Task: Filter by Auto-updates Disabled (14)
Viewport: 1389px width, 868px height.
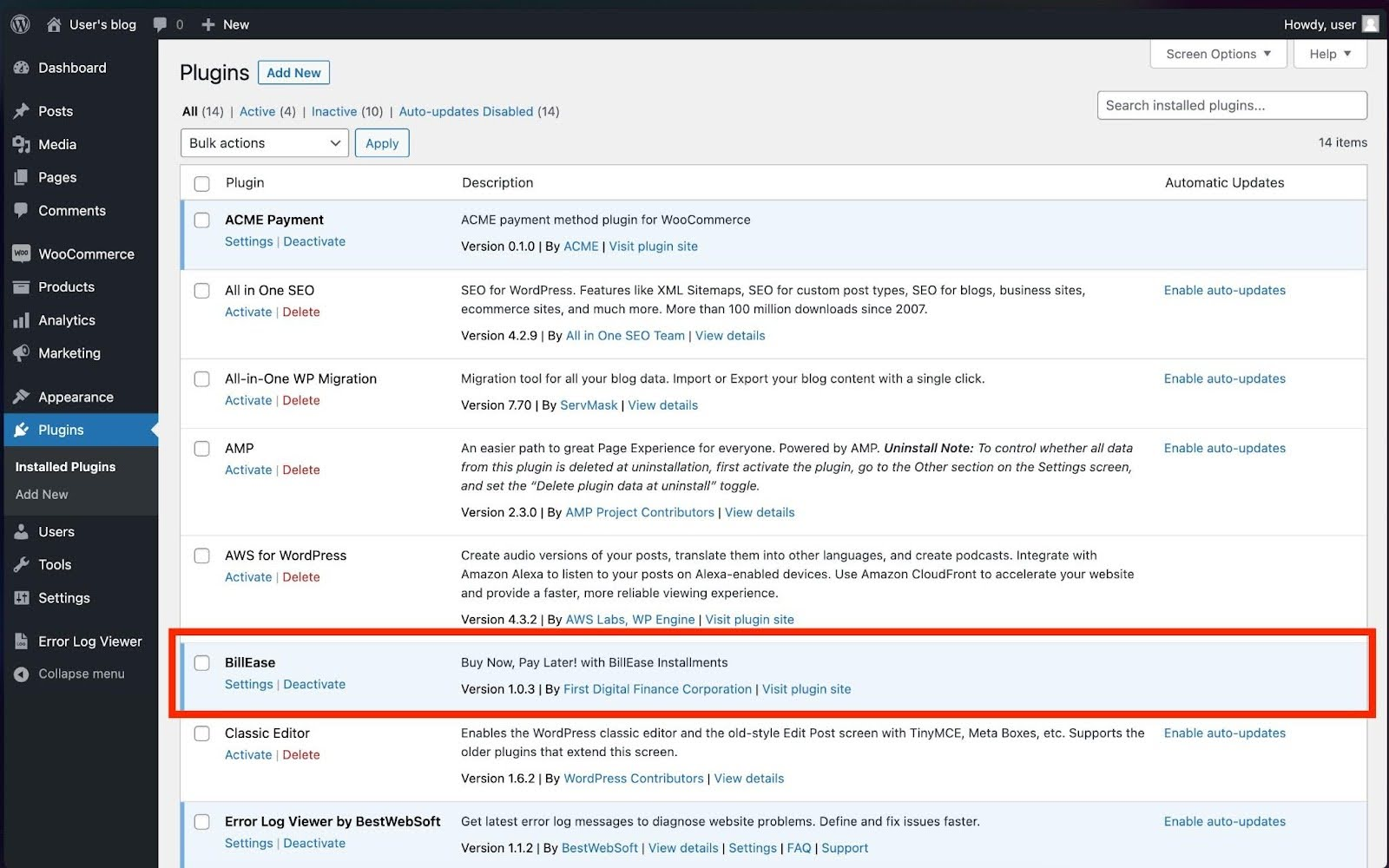Action: (x=479, y=111)
